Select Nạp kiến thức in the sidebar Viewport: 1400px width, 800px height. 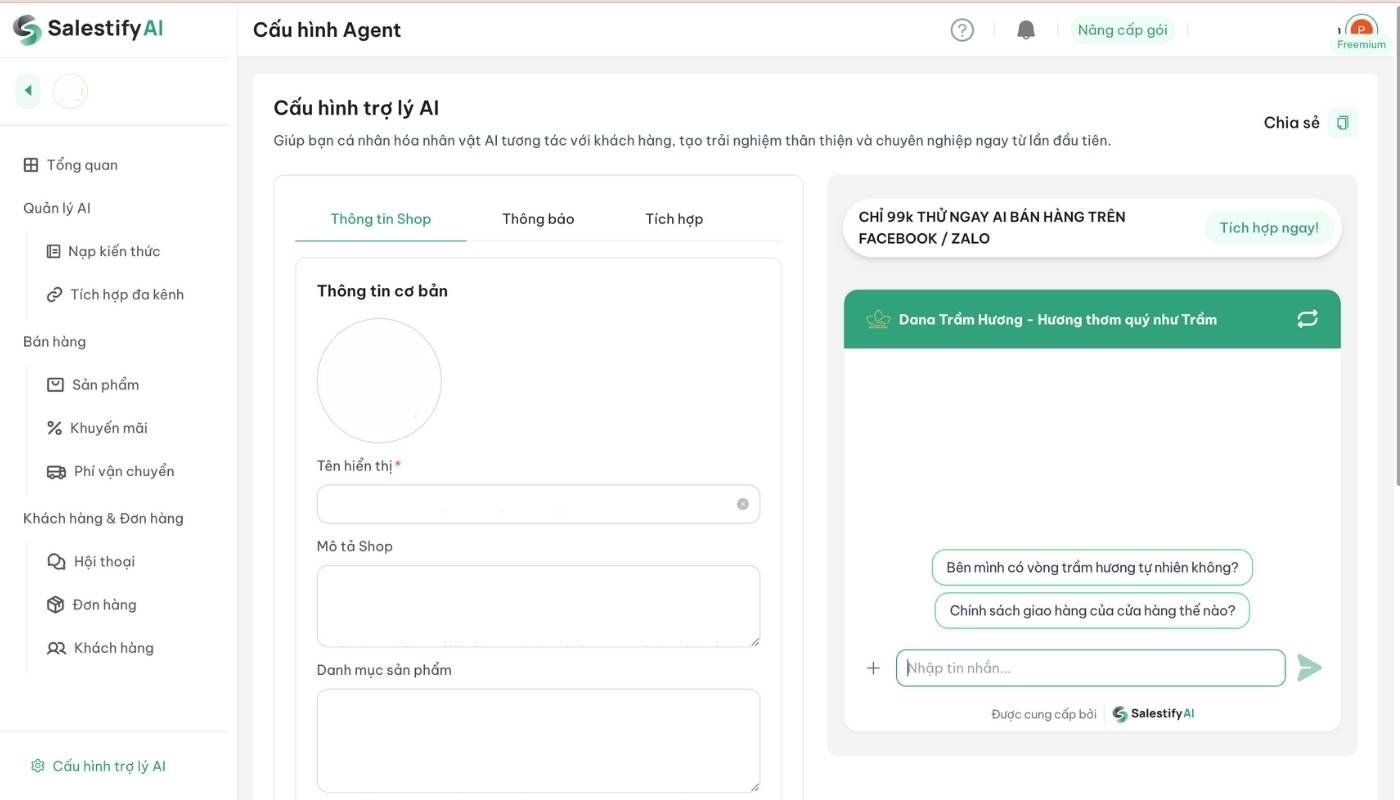tap(114, 250)
